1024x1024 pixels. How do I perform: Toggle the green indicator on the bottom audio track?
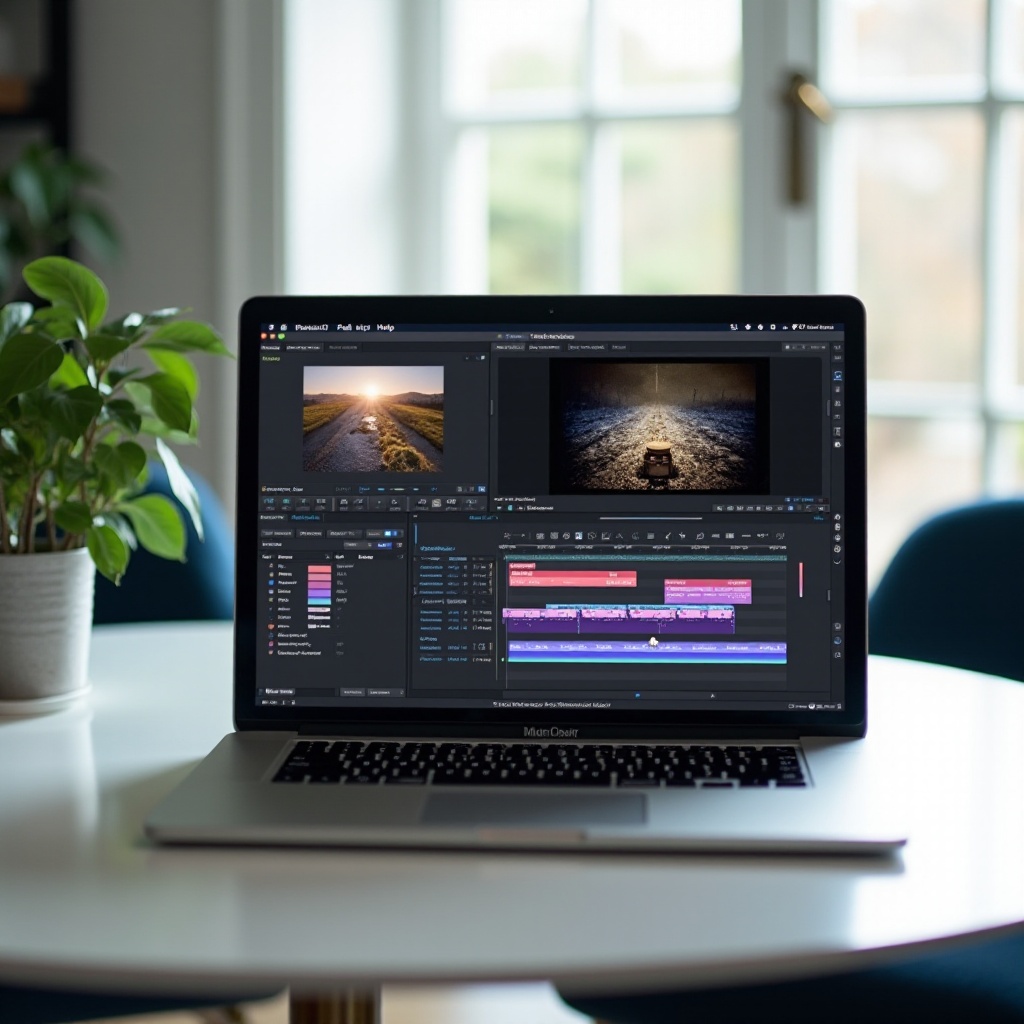(503, 660)
